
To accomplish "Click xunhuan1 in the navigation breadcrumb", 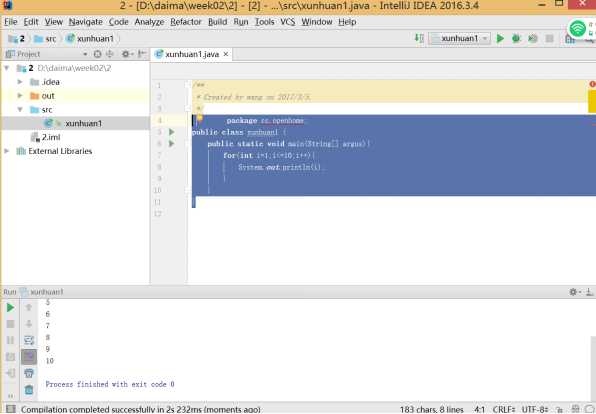I will pos(90,39).
